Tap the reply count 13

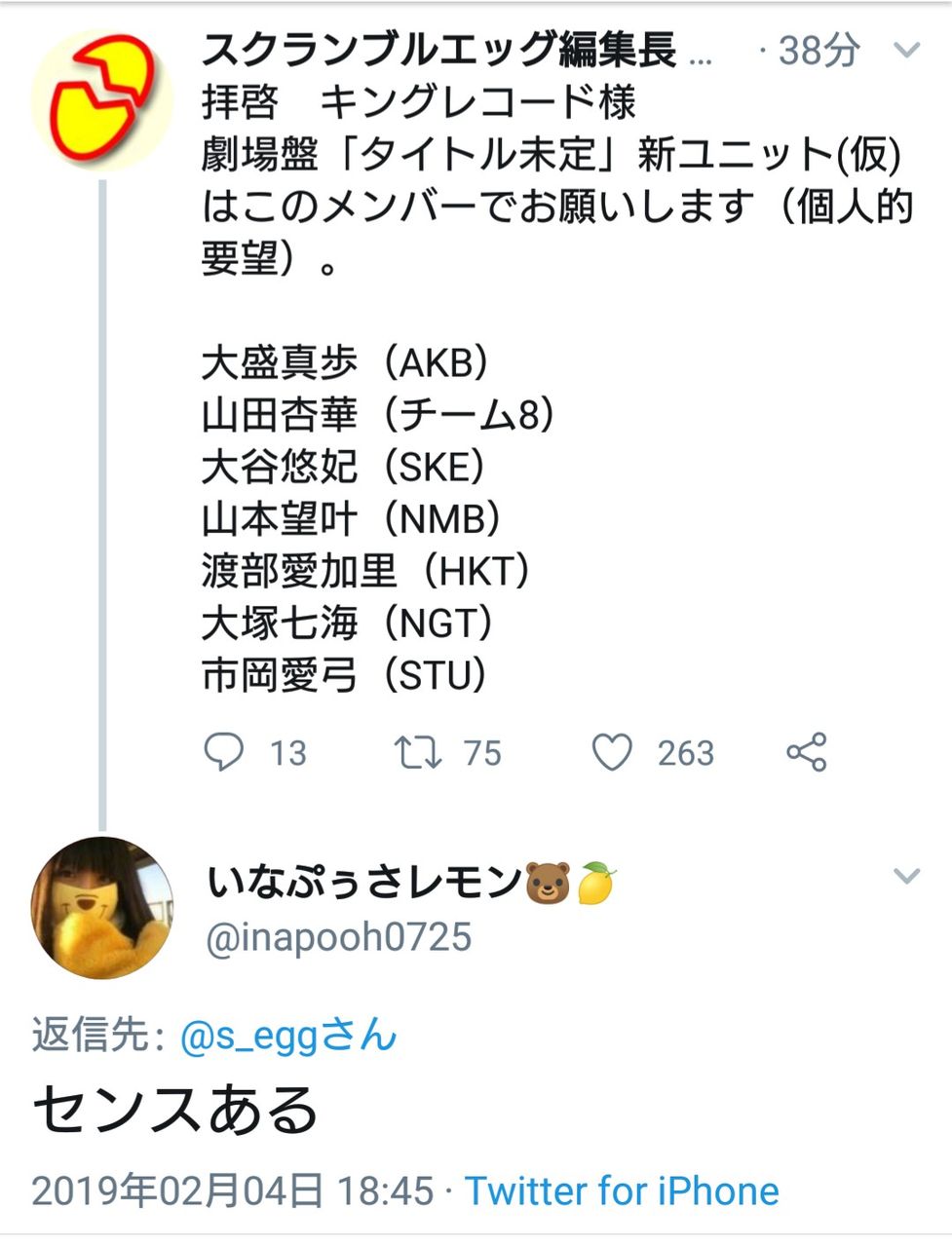288,753
